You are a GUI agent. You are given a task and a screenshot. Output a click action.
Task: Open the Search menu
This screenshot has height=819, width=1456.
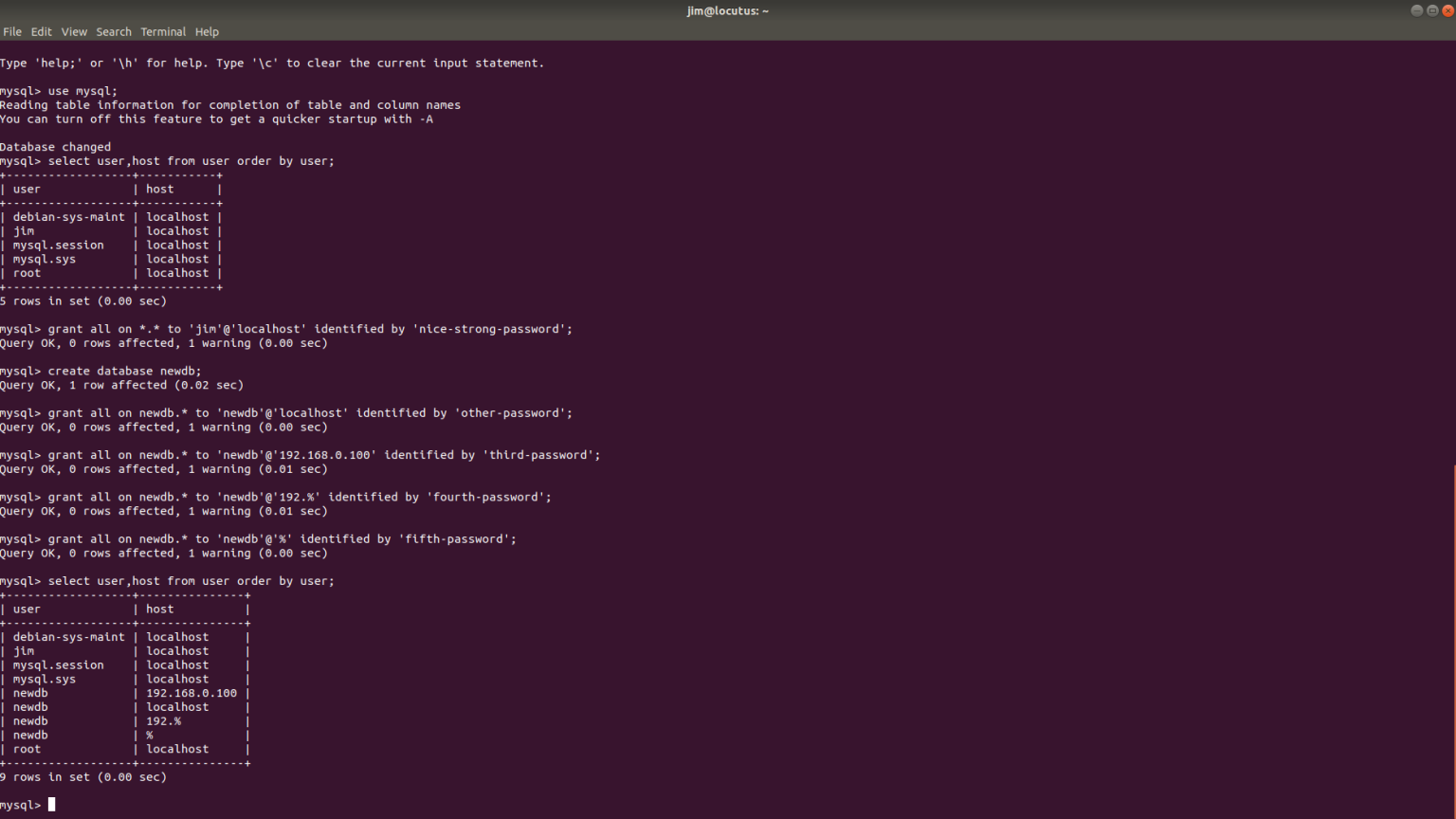113,31
